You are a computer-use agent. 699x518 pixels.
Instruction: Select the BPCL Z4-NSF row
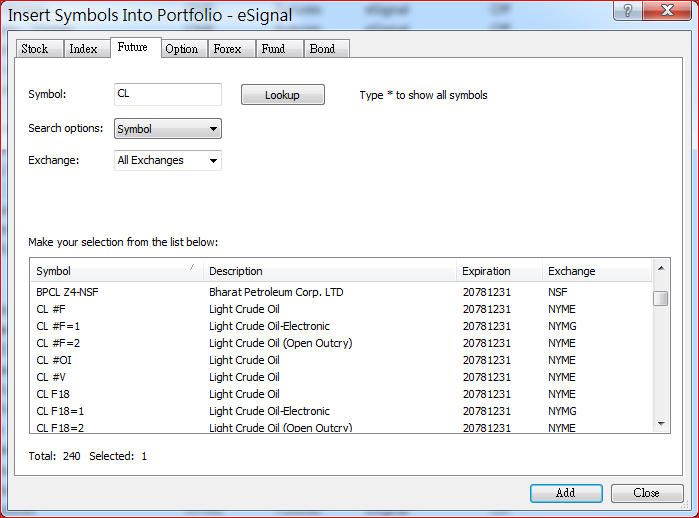341,292
